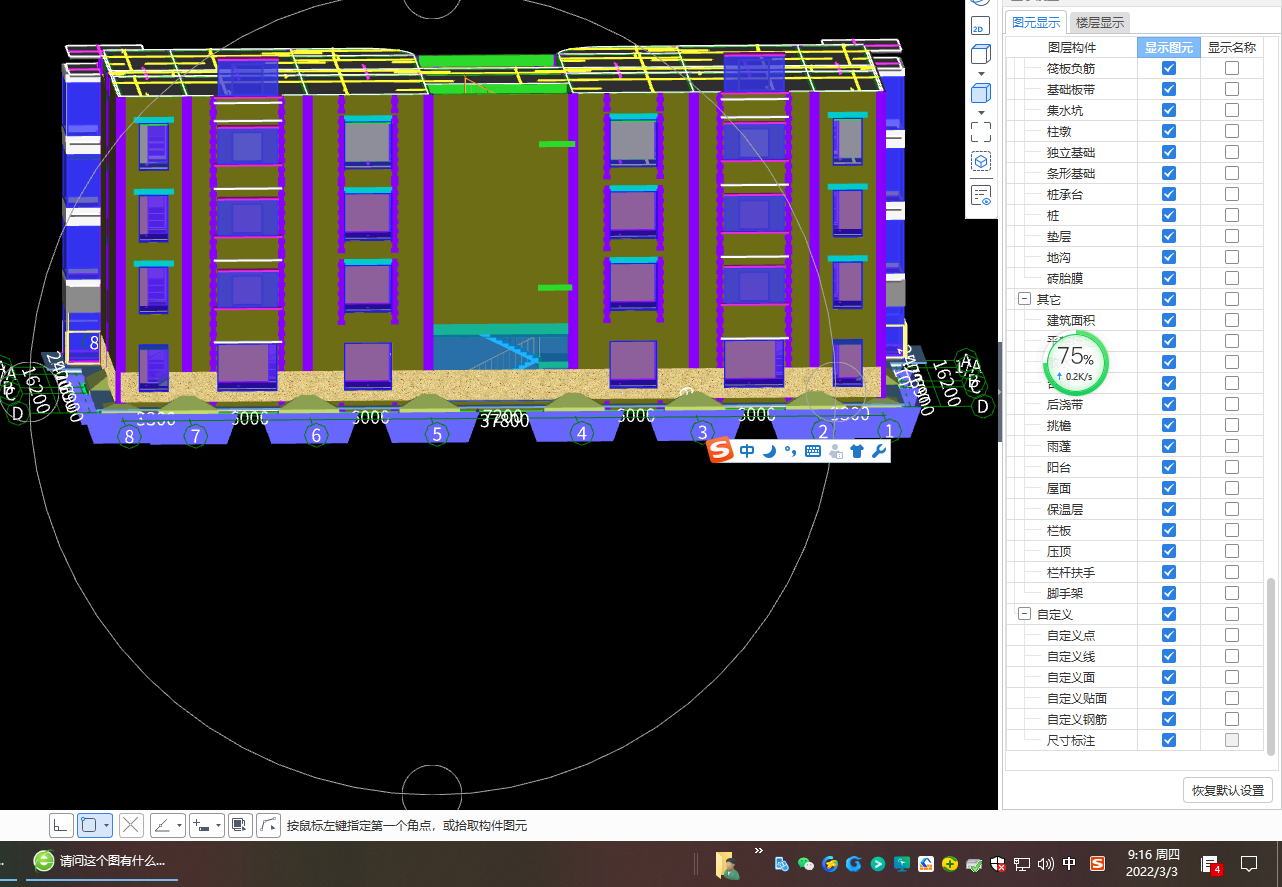Select the 砖胎膜 layer row
The image size is (1282, 887).
tap(1135, 278)
